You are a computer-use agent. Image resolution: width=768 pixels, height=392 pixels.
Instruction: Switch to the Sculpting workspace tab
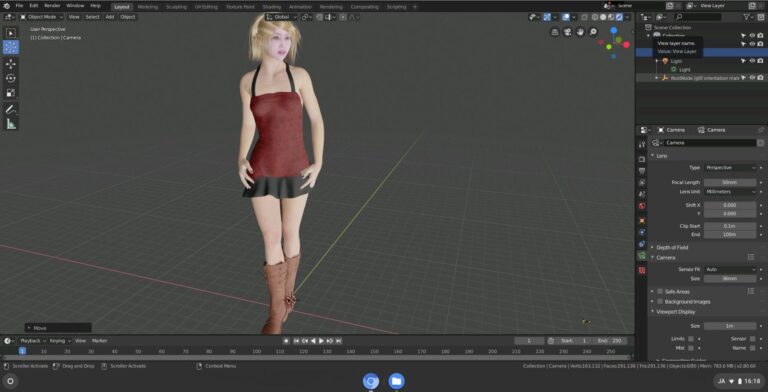pyautogui.click(x=176, y=7)
